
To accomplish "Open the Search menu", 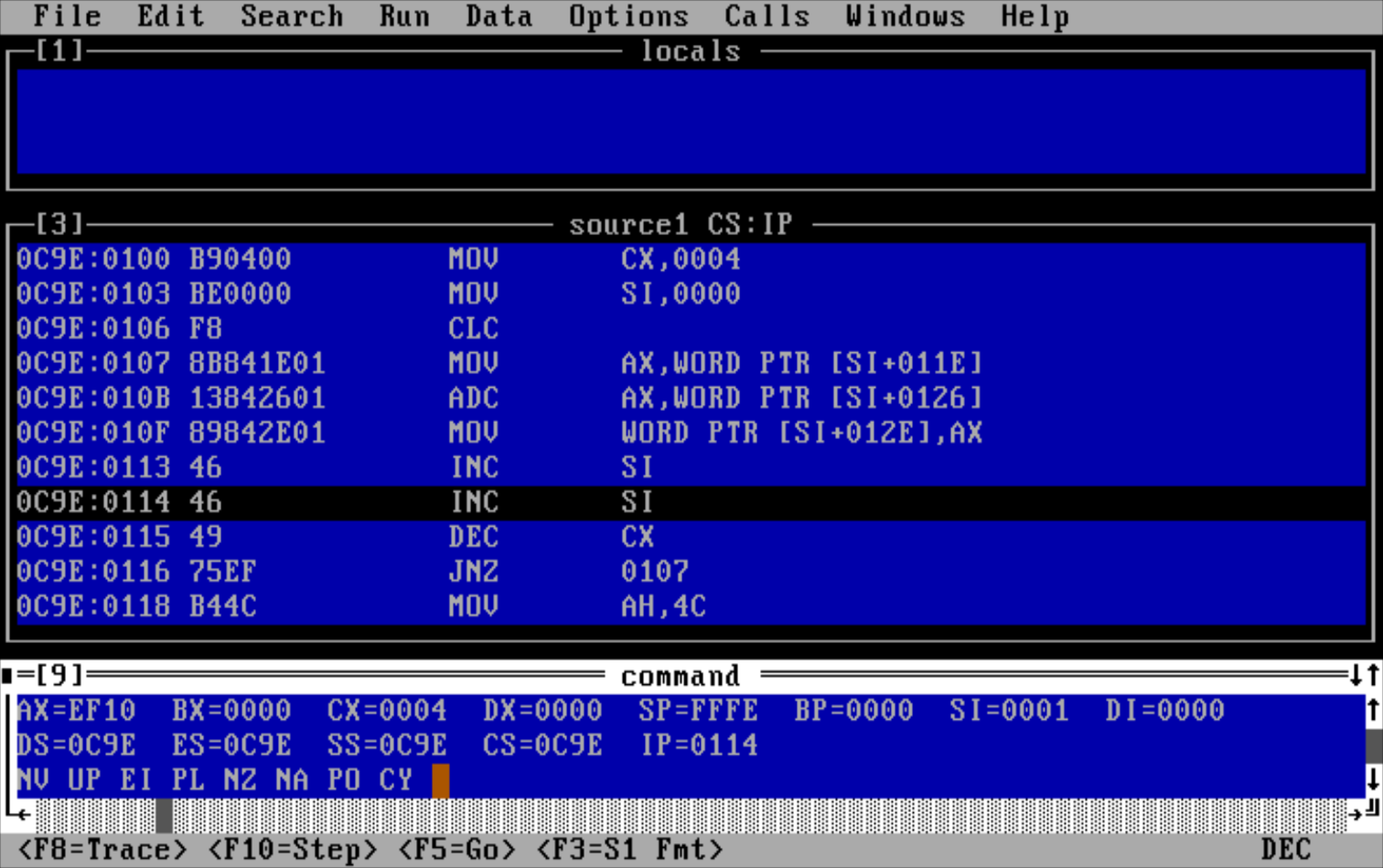I will [292, 16].
